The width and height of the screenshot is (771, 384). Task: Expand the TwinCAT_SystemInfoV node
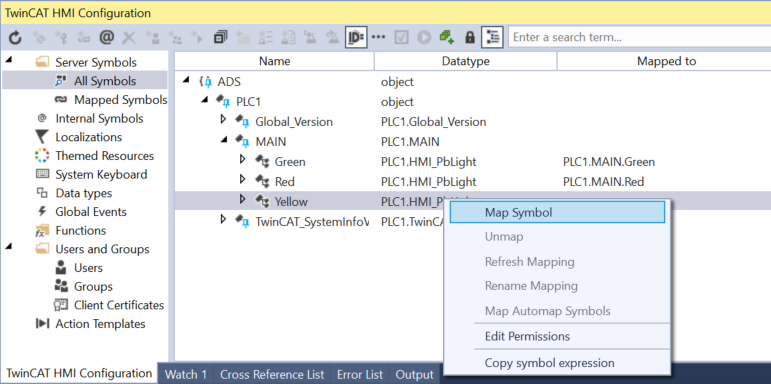[x=223, y=219]
